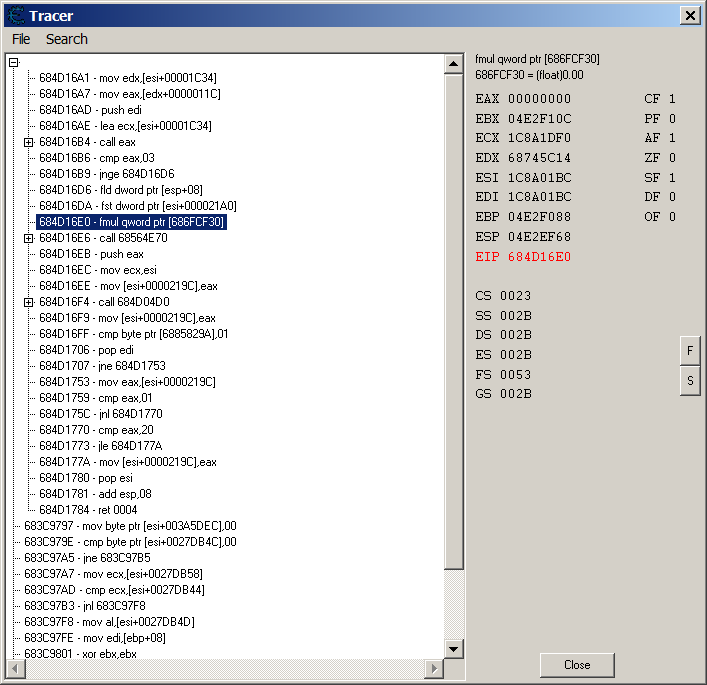Expand the 'call 68564E70' tree node
707x685 pixels.
[x=29, y=238]
